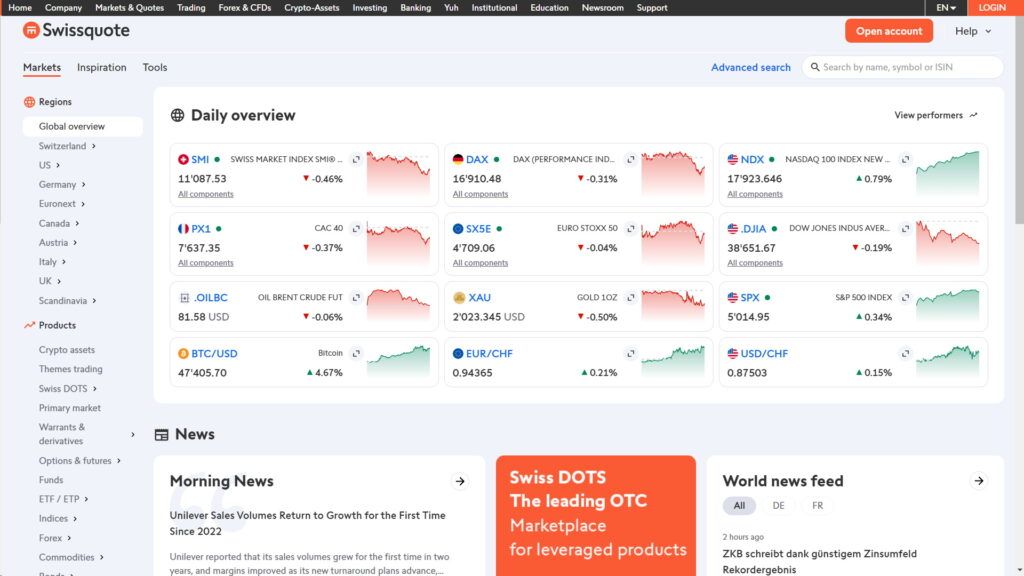The height and width of the screenshot is (576, 1024).
Task: Open the EN language dropdown
Action: tap(946, 8)
